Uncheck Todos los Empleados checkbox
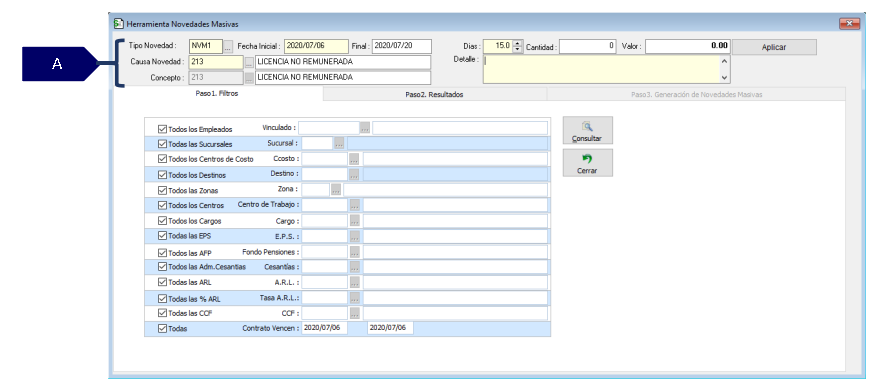This screenshot has height=388, width=873. click(163, 129)
